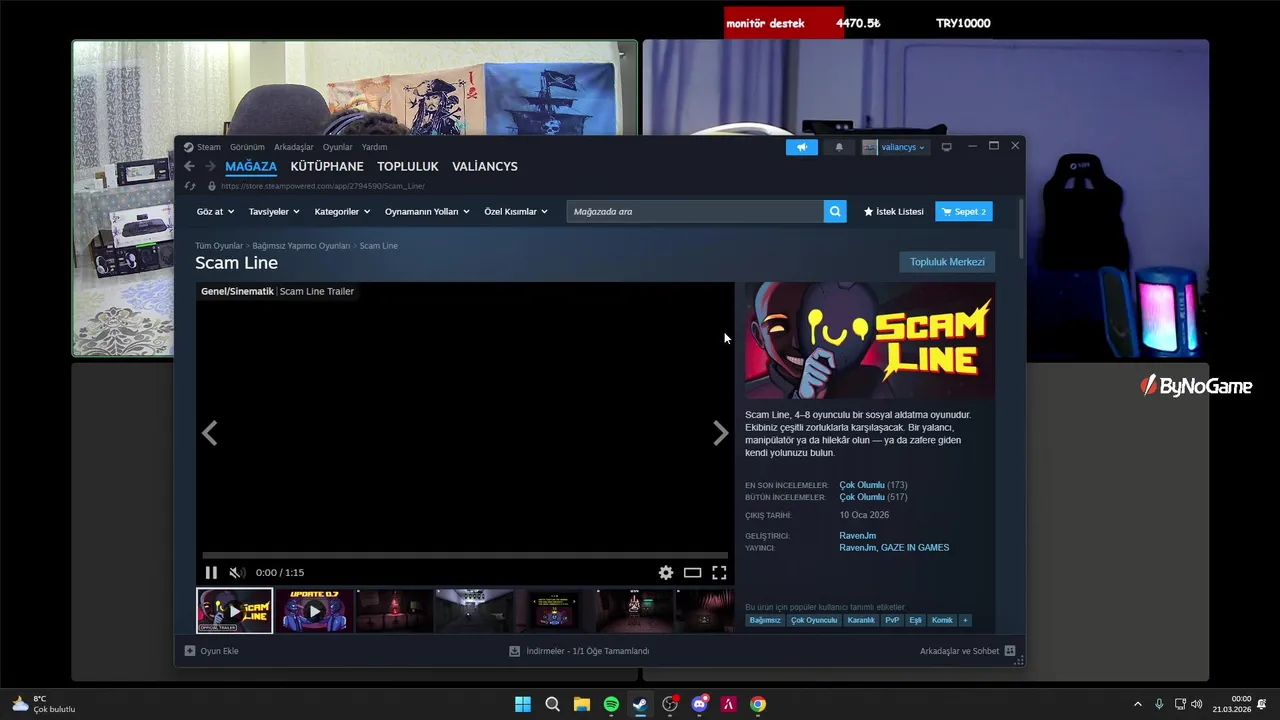Open the Yardım menu

coord(374,147)
